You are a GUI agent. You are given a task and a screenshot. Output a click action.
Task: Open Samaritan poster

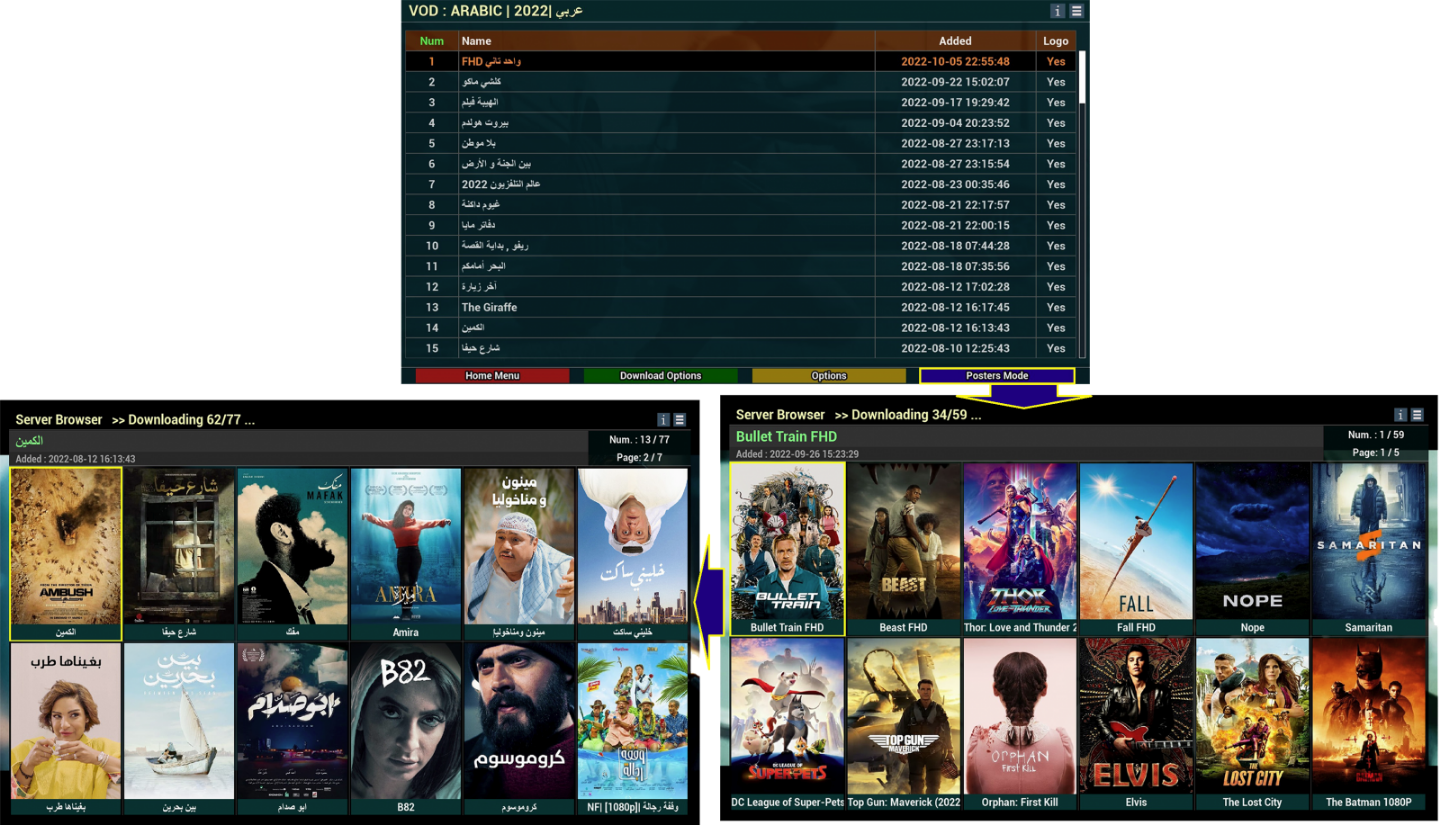tap(1368, 549)
